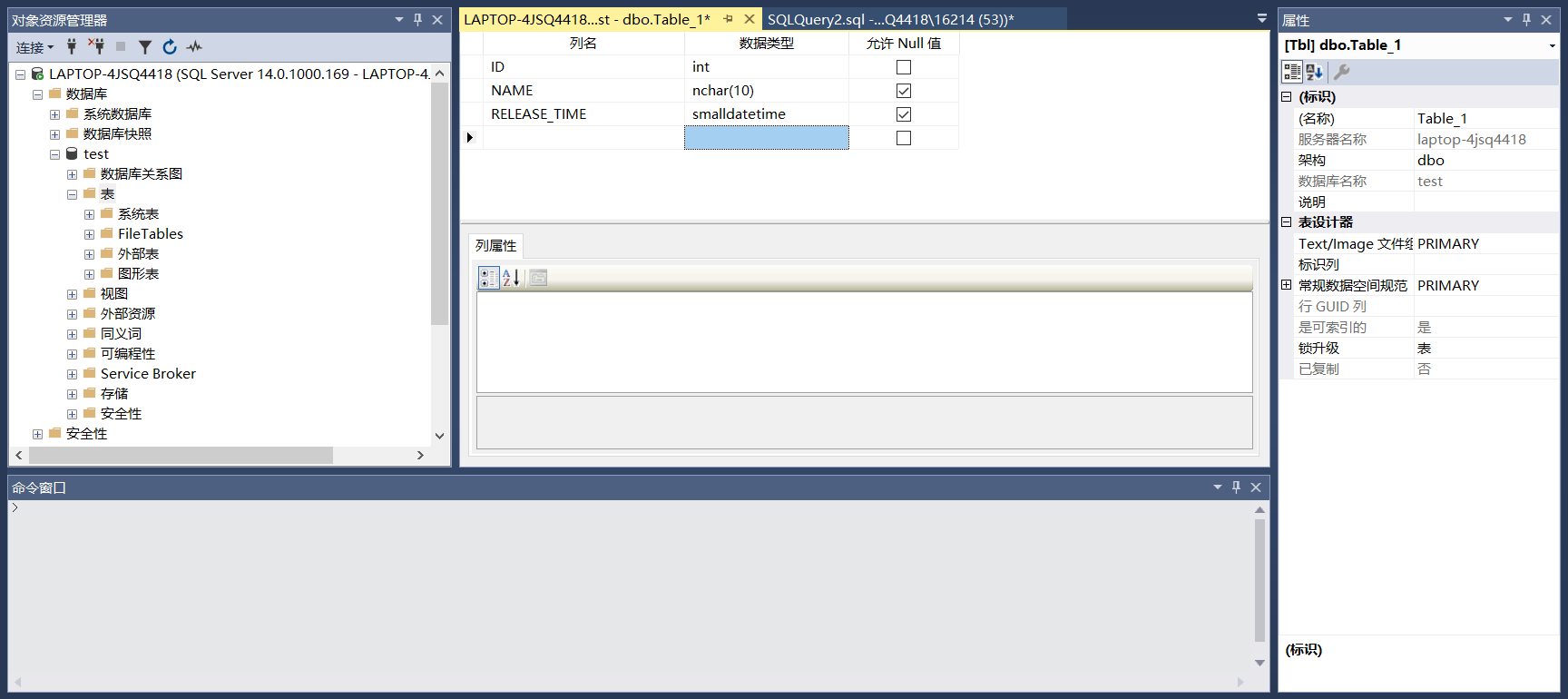
Task: Uncheck allow null for RELEASE_TIME column
Action: [903, 114]
